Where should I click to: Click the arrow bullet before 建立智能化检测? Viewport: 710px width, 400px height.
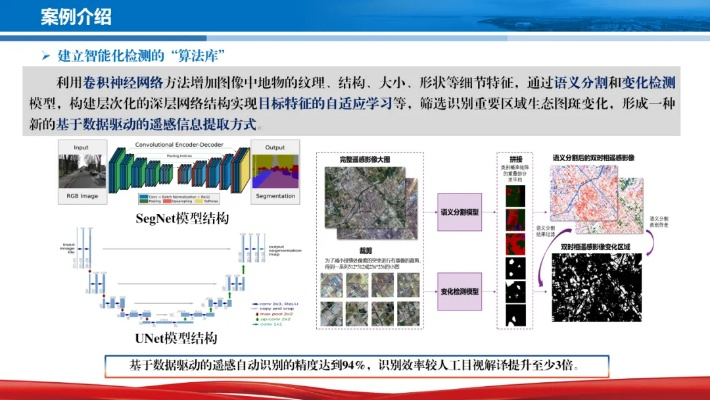point(46,56)
